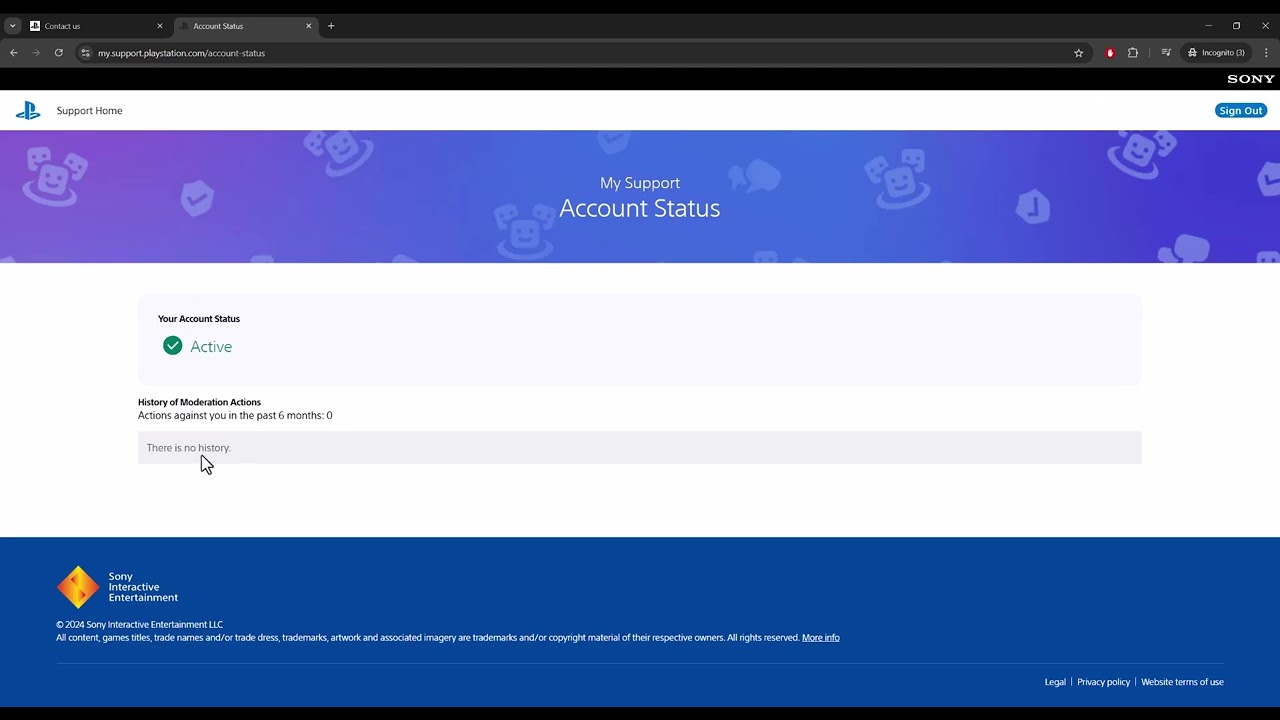The height and width of the screenshot is (720, 1280).
Task: Click the Incognito (3) indicator
Action: coord(1216,53)
